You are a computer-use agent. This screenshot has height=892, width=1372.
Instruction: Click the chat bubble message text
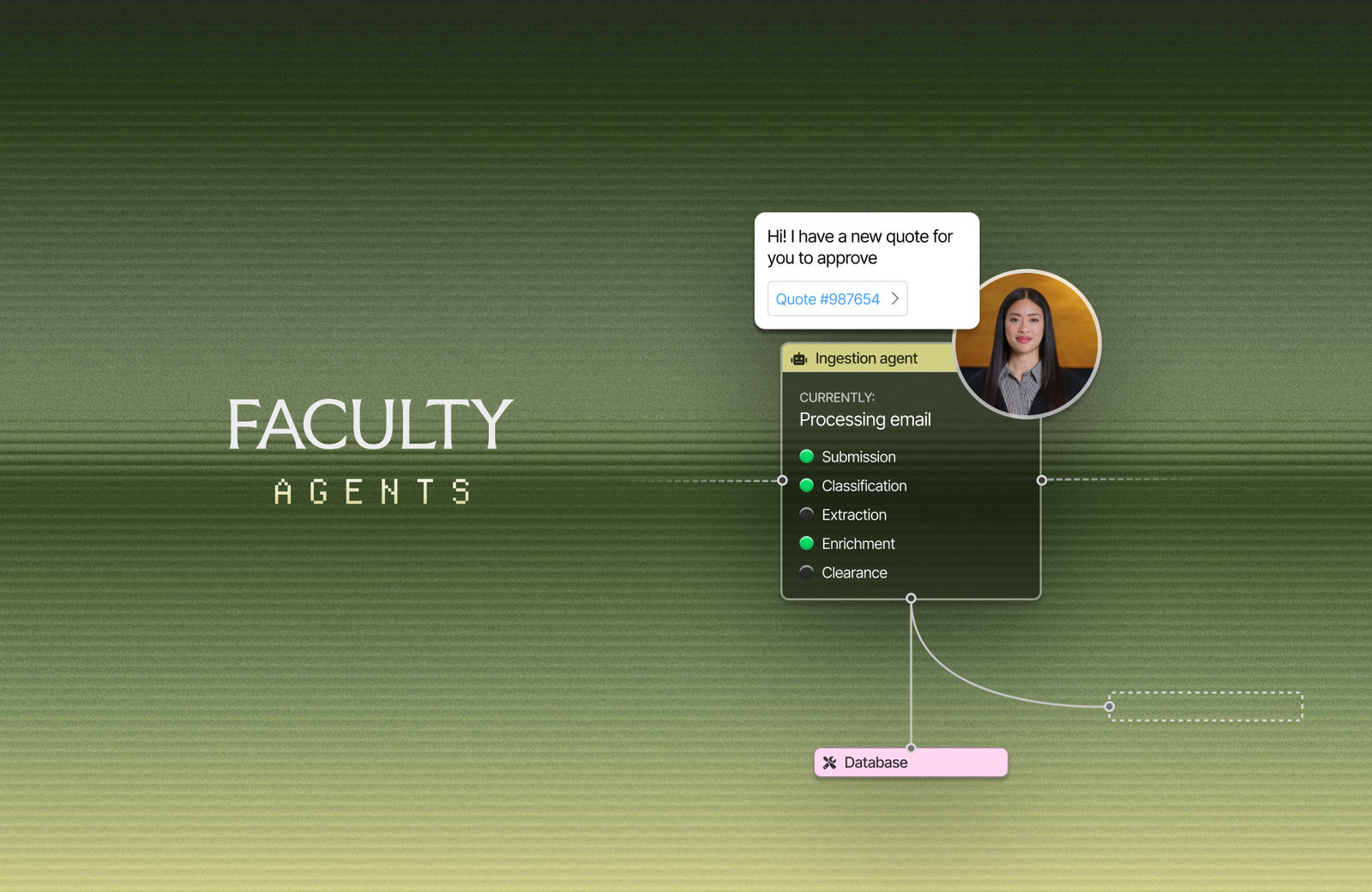[860, 247]
